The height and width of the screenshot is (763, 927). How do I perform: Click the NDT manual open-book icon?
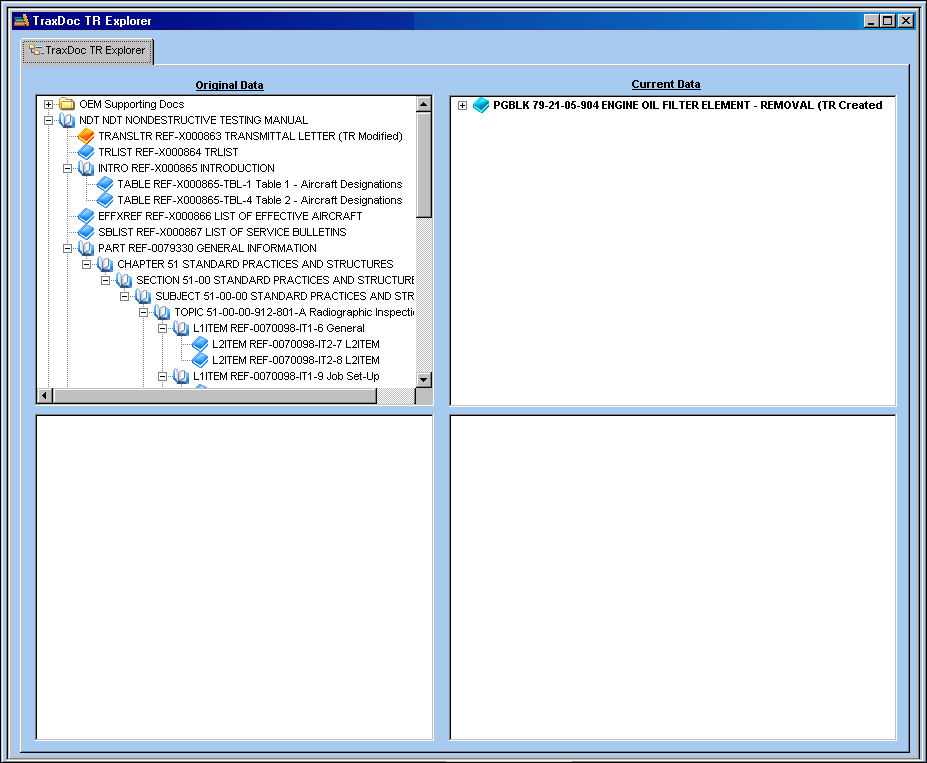67,120
